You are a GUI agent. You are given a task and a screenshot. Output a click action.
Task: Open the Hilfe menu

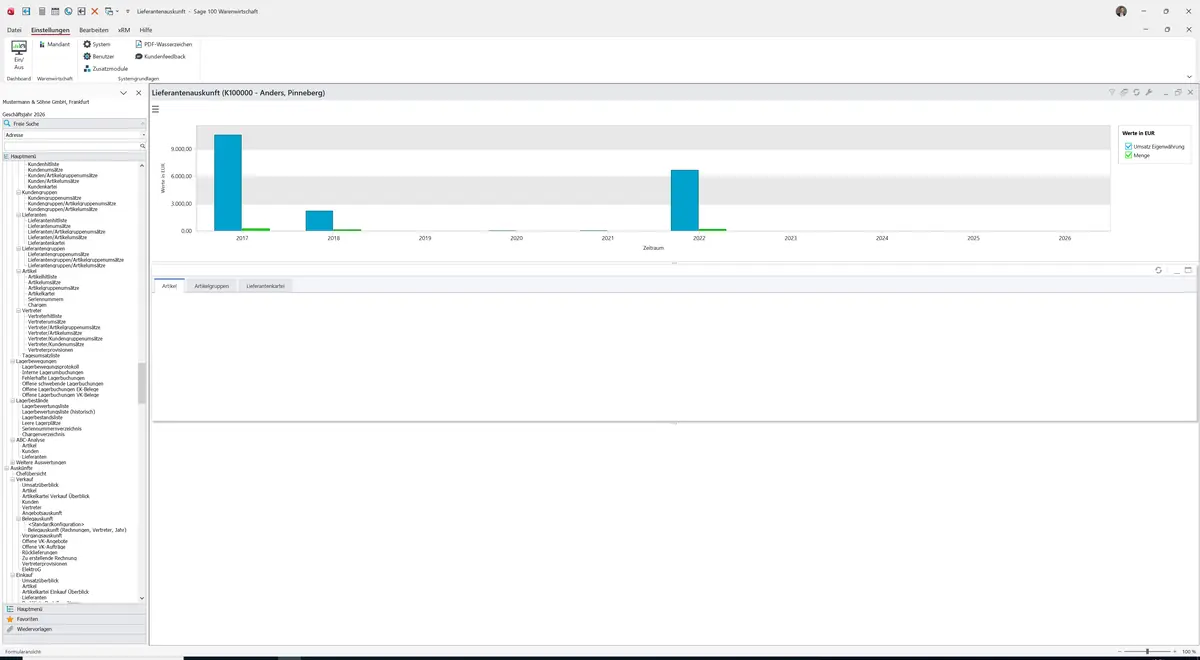click(x=146, y=30)
